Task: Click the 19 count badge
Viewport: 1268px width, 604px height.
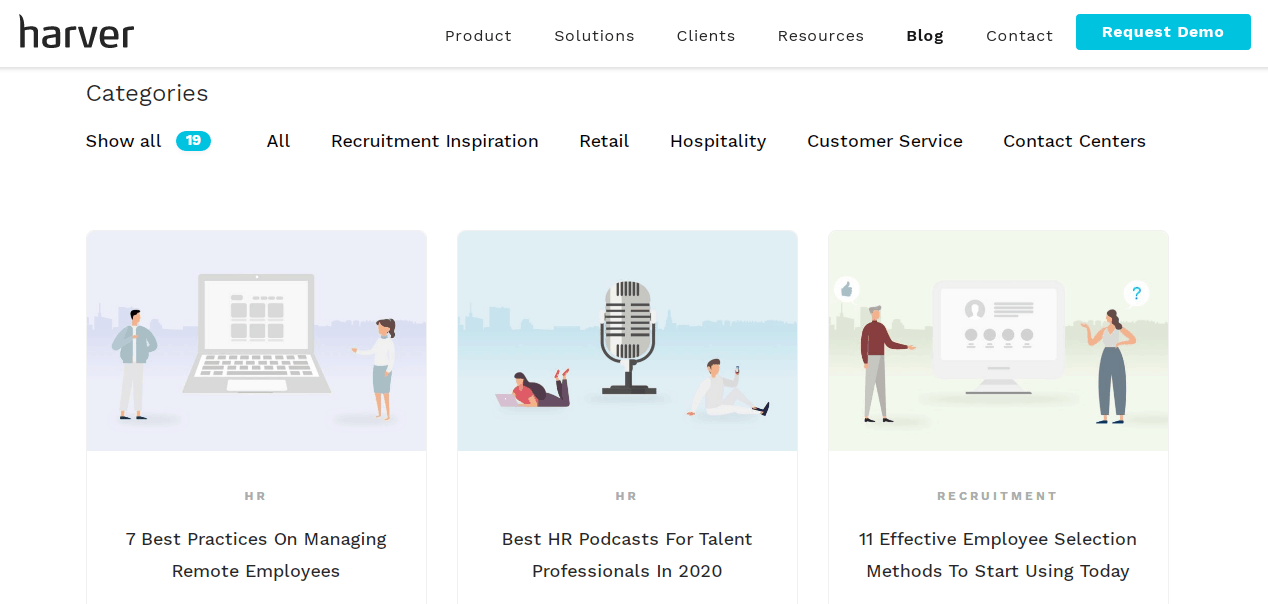Action: tap(193, 141)
